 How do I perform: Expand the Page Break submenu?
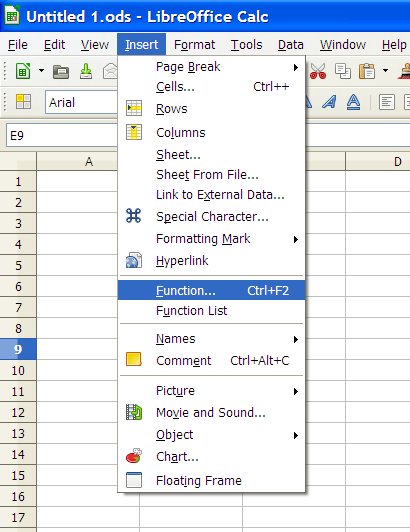pos(211,67)
